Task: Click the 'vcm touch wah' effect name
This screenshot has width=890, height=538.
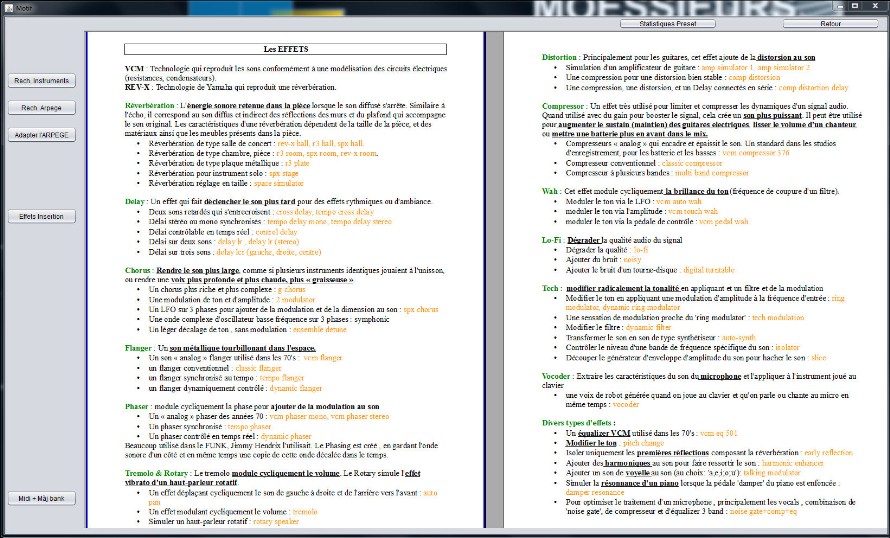Action: pos(693,212)
